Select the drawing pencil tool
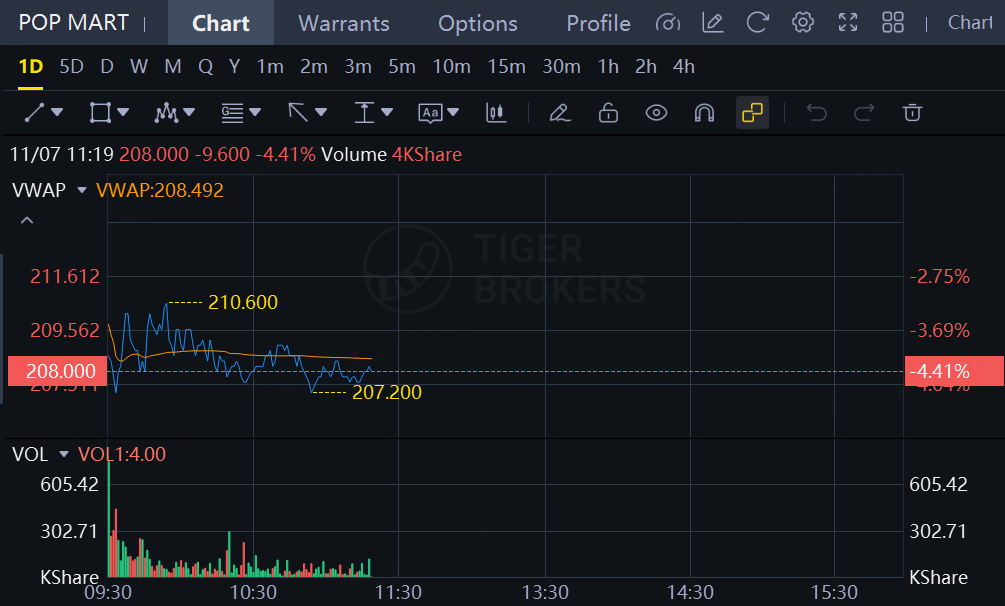This screenshot has height=606, width=1005. tap(560, 113)
